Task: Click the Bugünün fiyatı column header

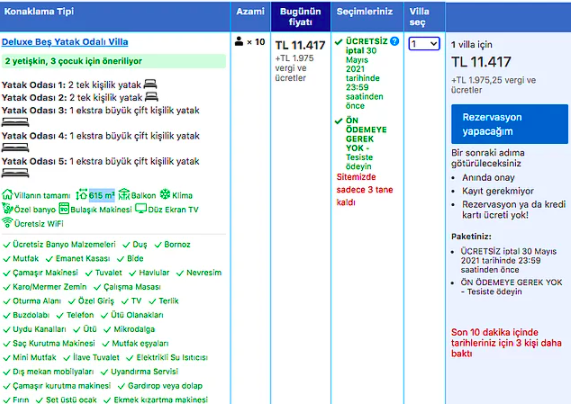Action: point(301,17)
